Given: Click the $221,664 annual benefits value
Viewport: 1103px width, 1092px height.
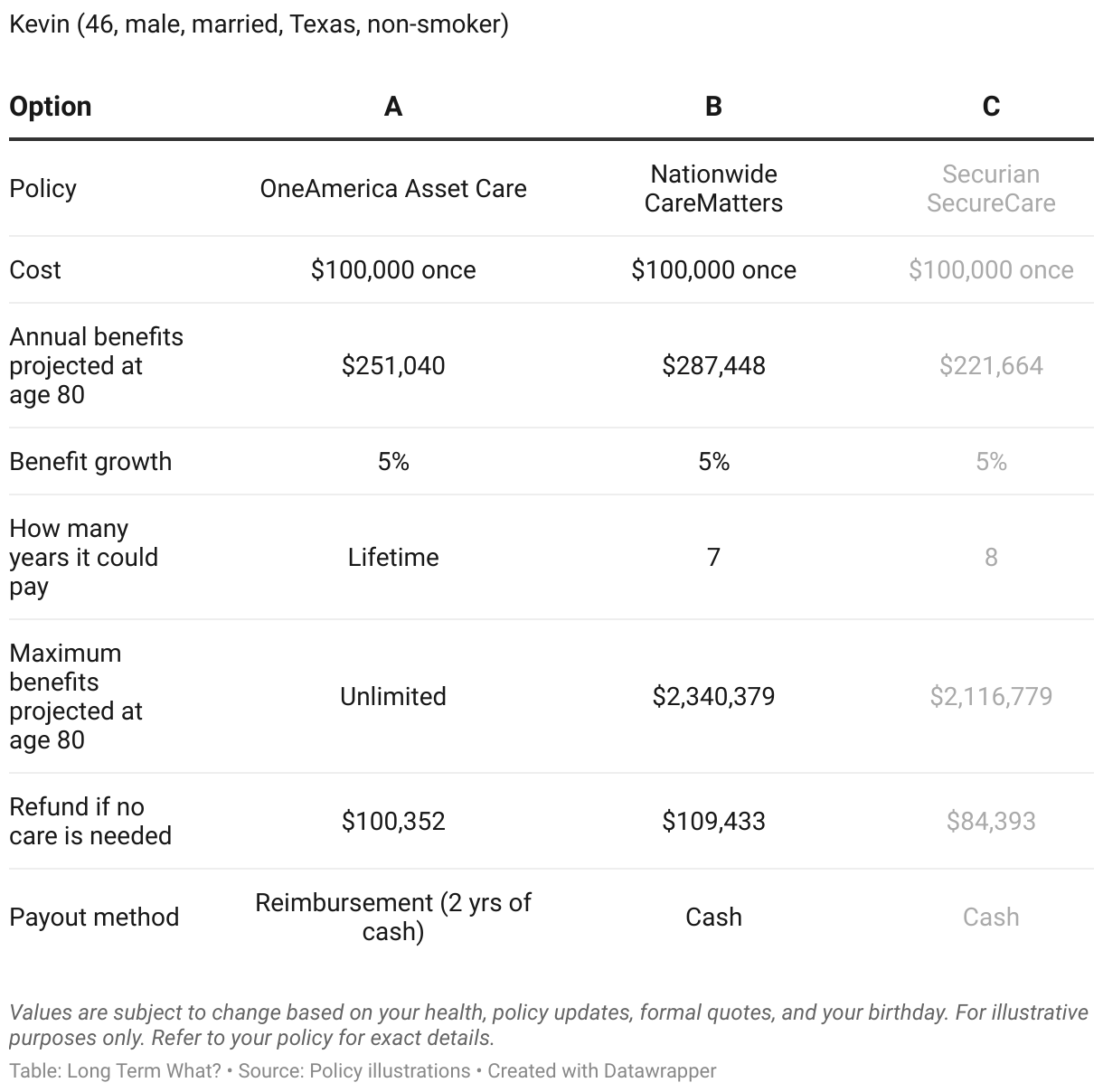Looking at the screenshot, I should click(x=991, y=365).
